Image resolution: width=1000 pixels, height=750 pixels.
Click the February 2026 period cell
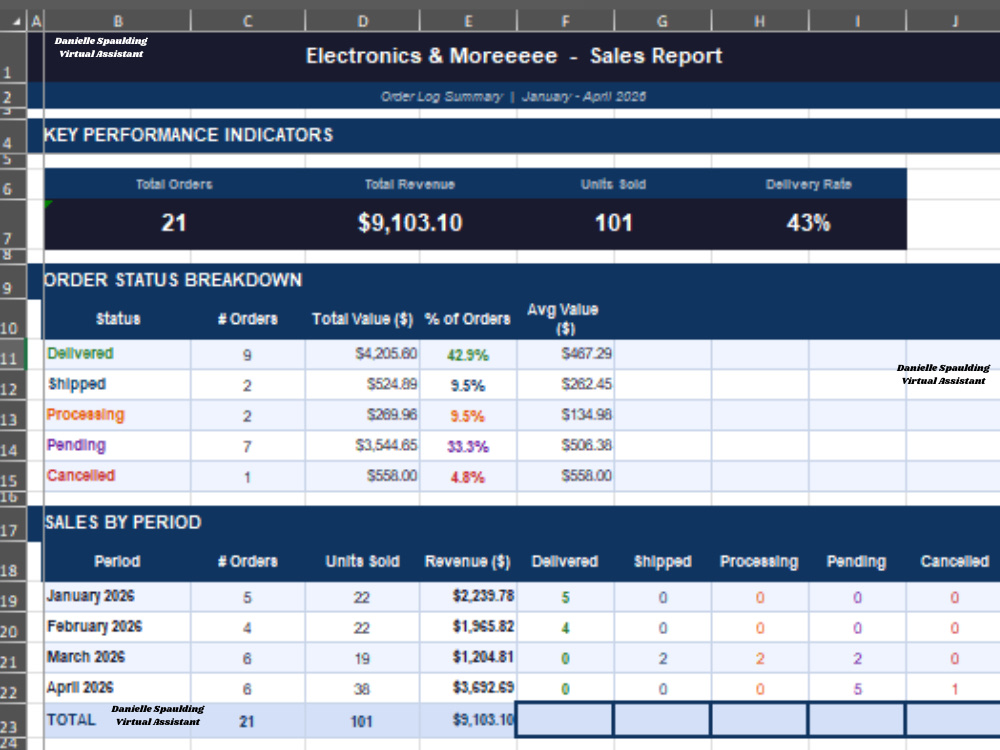[117, 628]
